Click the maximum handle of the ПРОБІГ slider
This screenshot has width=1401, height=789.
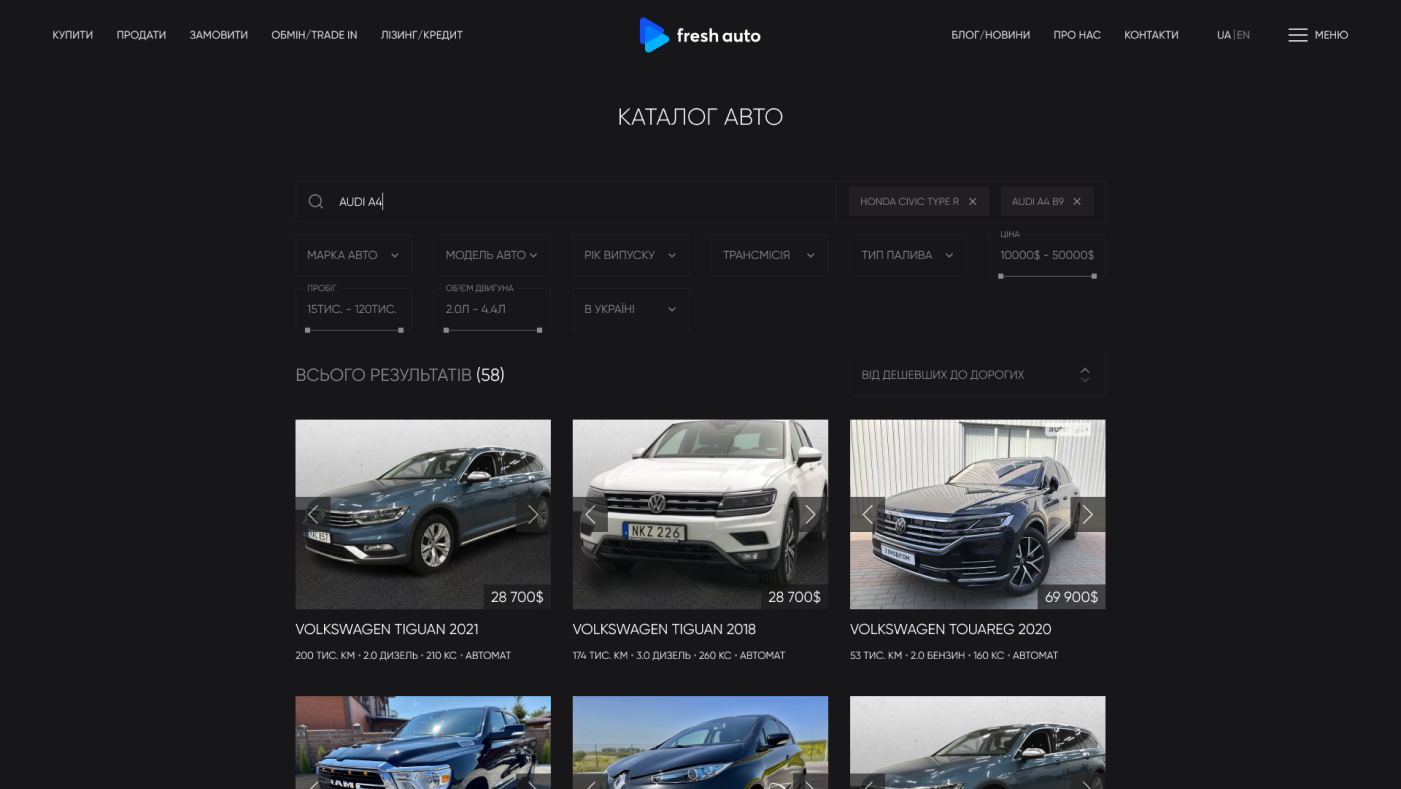click(x=401, y=330)
